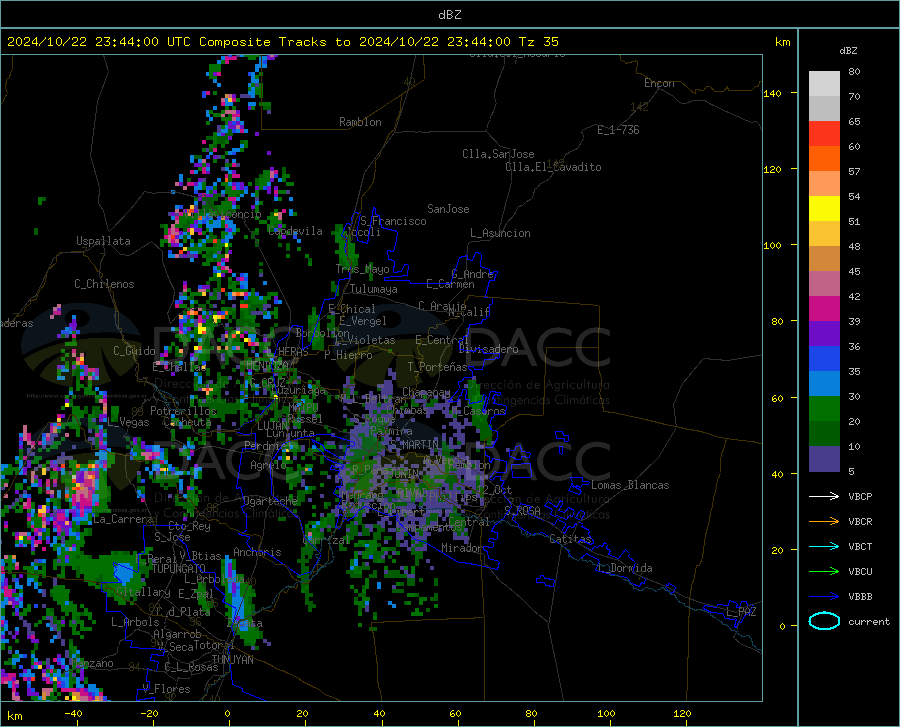Click the L_Vegas label on map
The height and width of the screenshot is (727, 900).
[x=128, y=422]
